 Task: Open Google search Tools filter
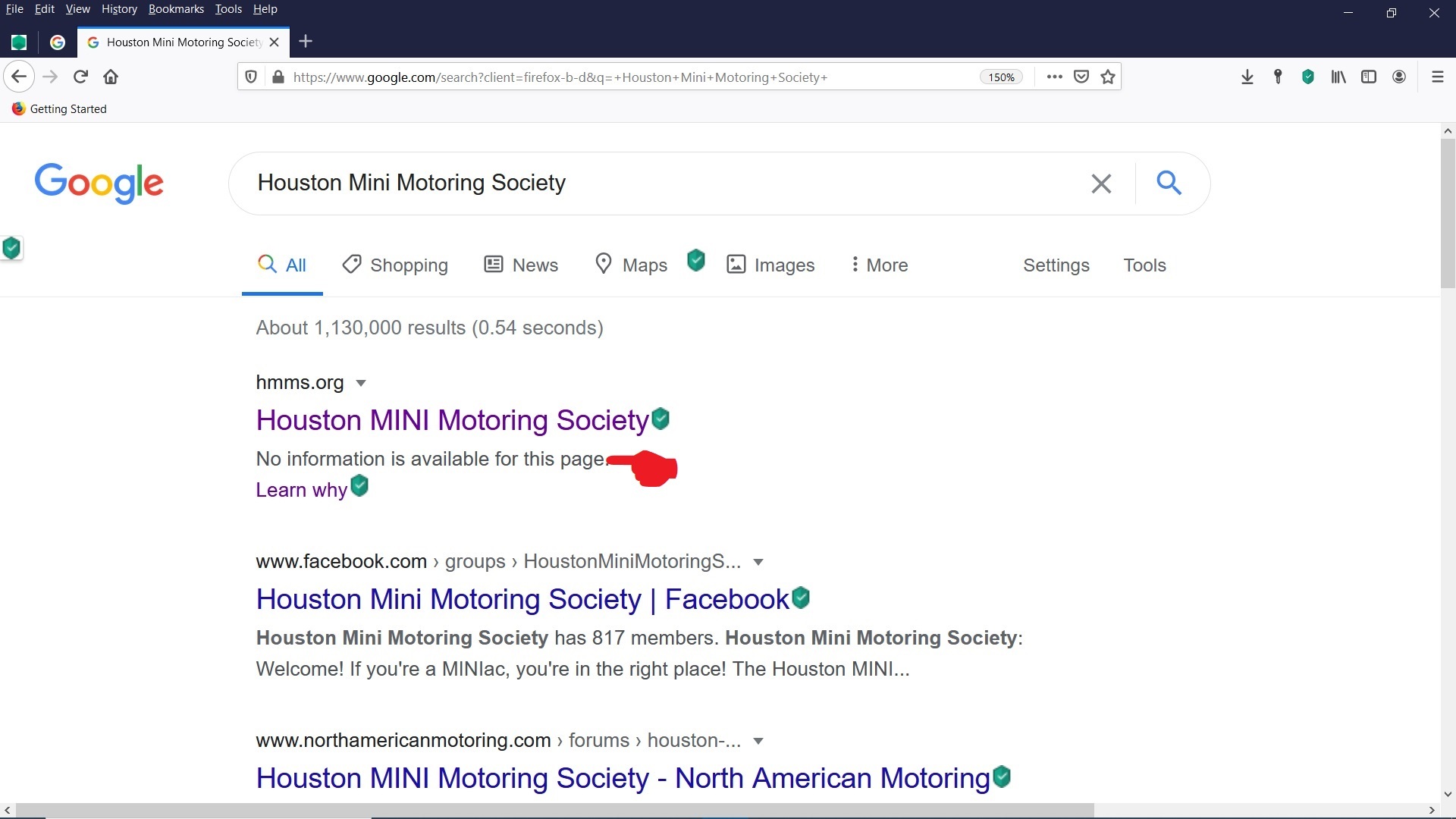(1144, 265)
